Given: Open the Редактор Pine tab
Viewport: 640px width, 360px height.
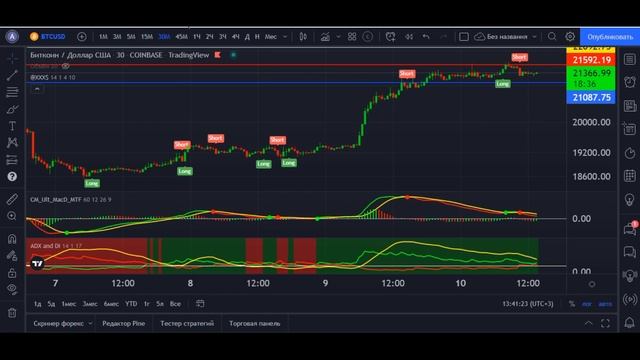Looking at the screenshot, I should (124, 323).
